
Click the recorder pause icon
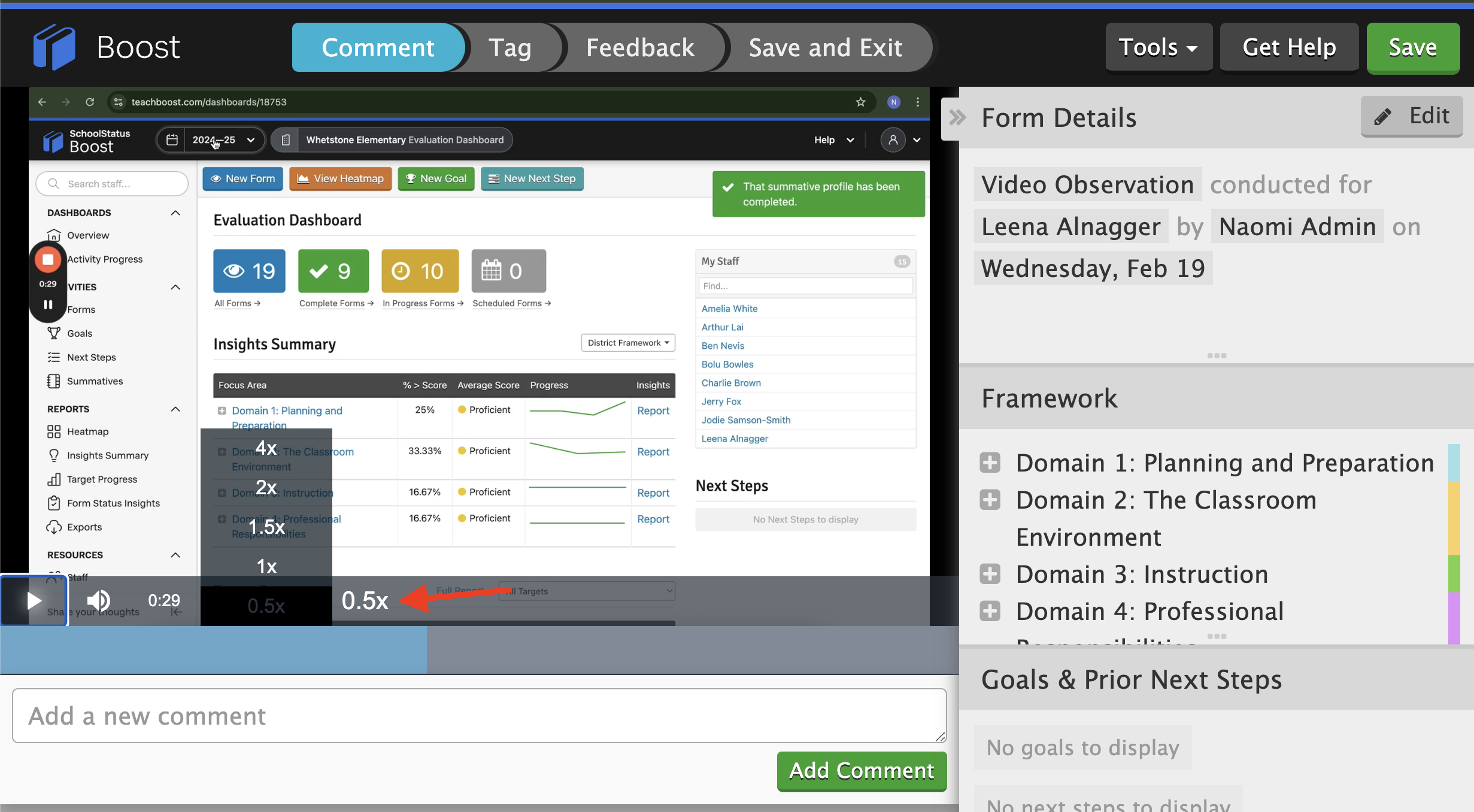(x=48, y=304)
